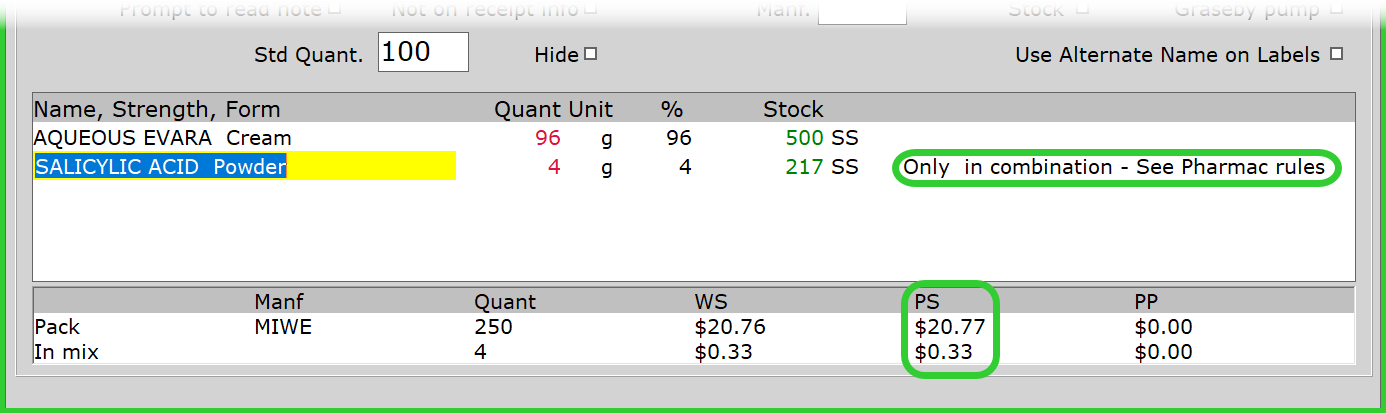This screenshot has width=1386, height=413.
Task: Click the red quantity 4 for Salicylic Acid
Action: coord(554,167)
